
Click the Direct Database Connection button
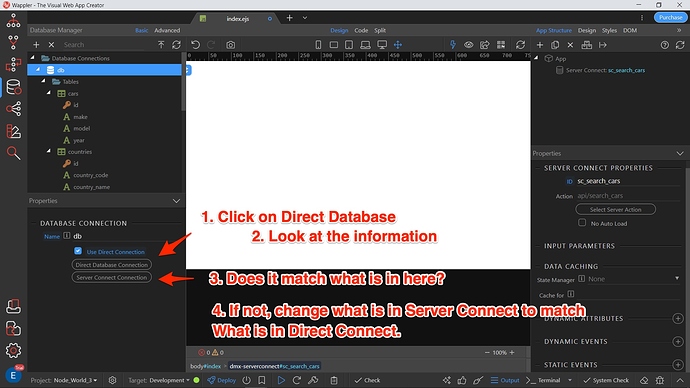click(x=112, y=265)
